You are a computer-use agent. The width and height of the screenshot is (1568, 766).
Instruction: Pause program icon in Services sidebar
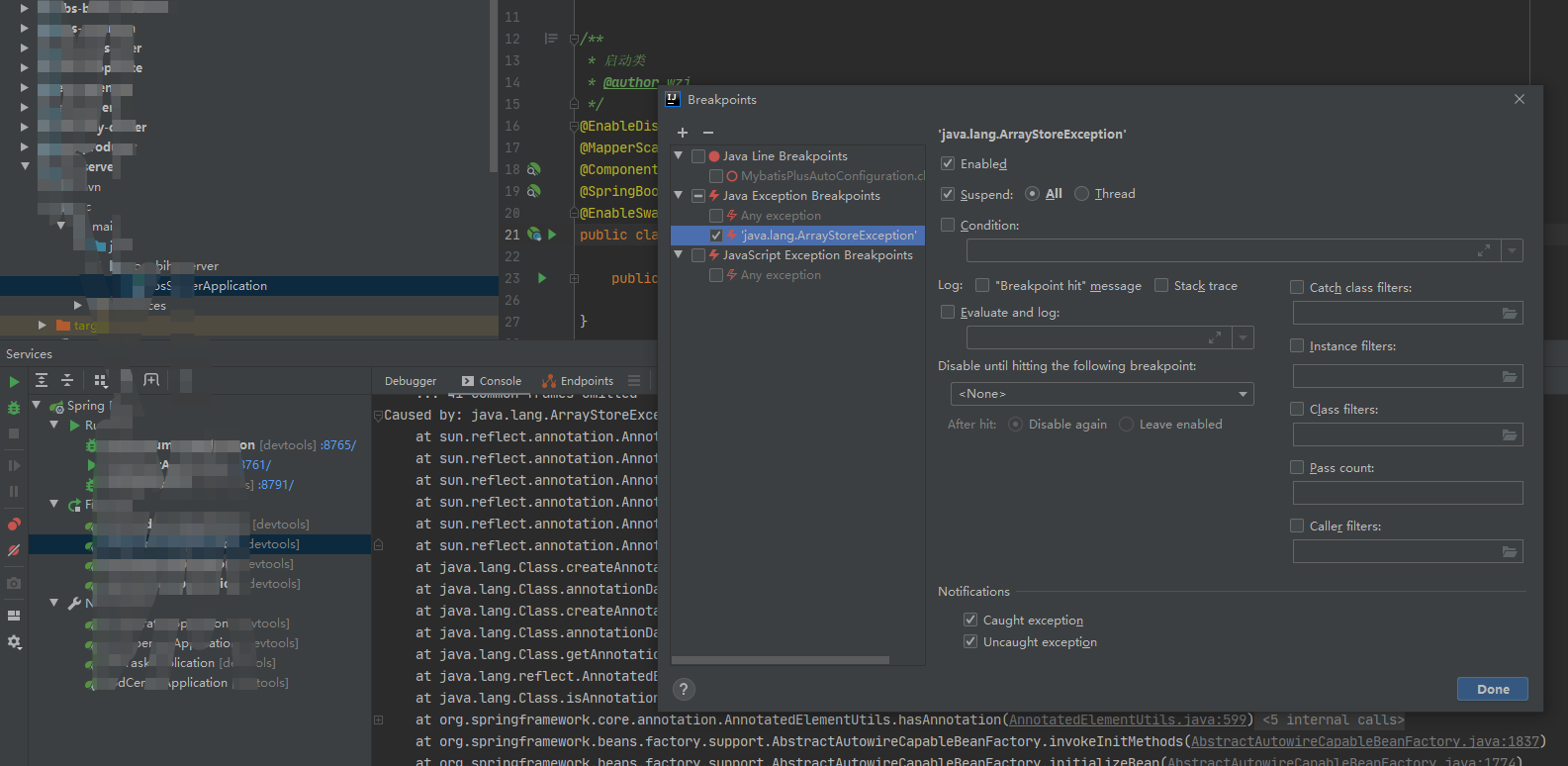[x=14, y=491]
